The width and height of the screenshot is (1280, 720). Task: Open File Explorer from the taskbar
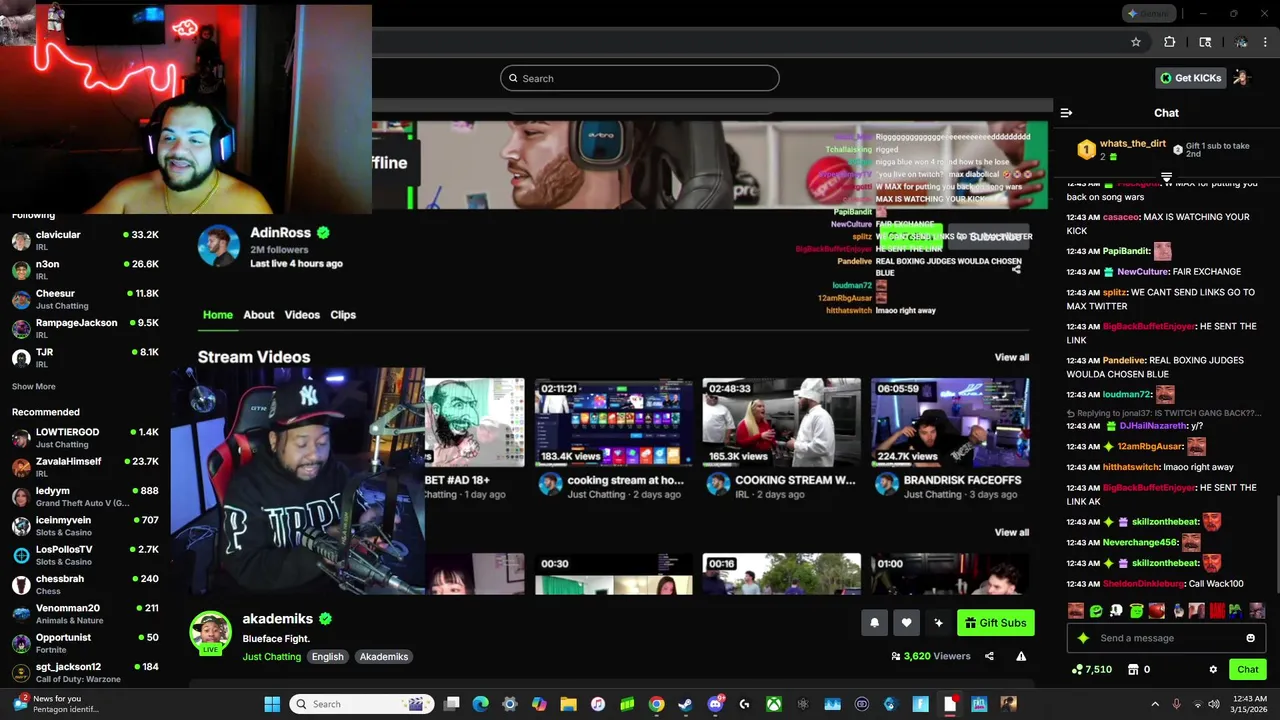coord(568,704)
